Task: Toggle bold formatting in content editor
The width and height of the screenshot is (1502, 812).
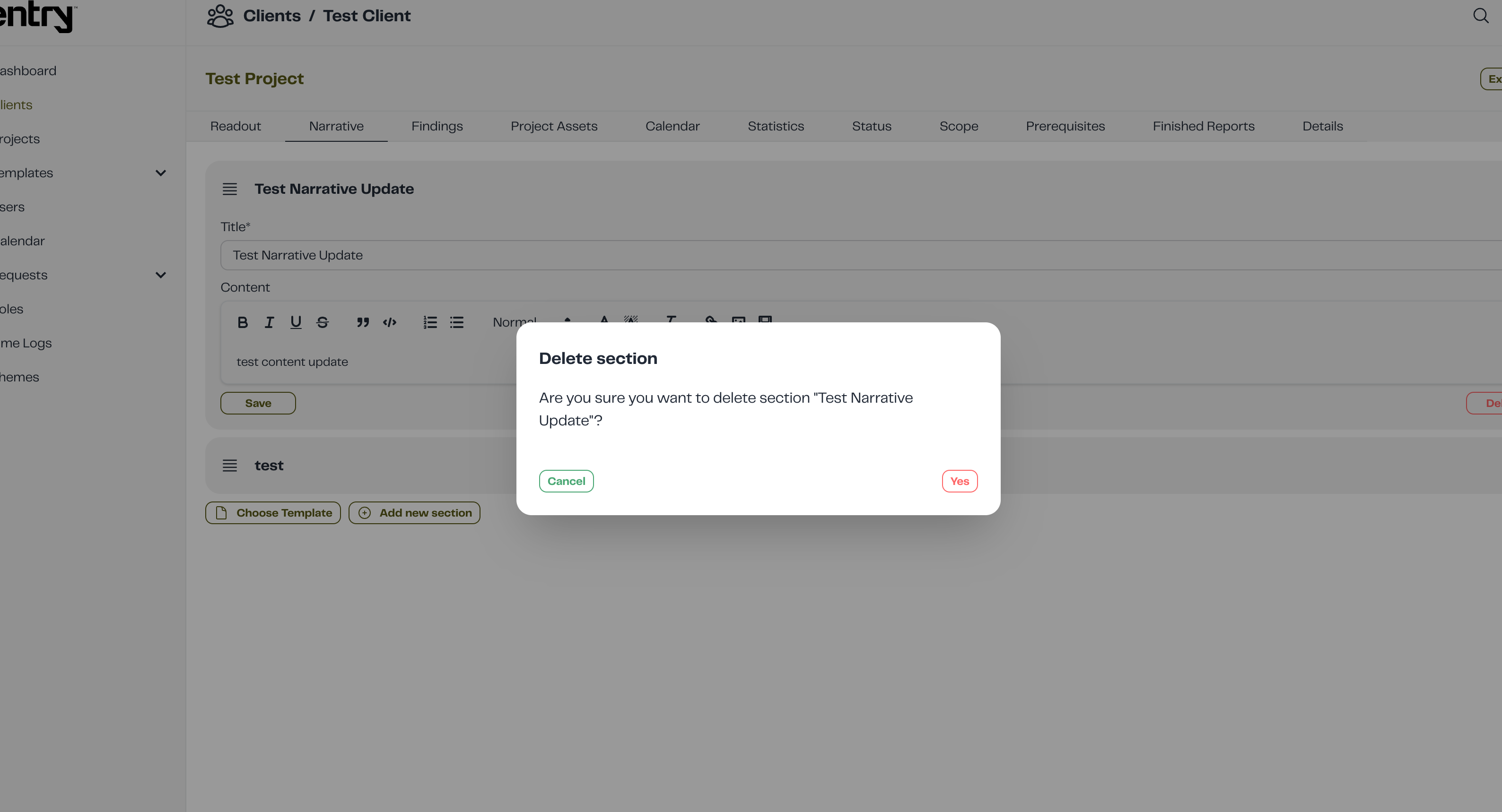Action: (243, 322)
